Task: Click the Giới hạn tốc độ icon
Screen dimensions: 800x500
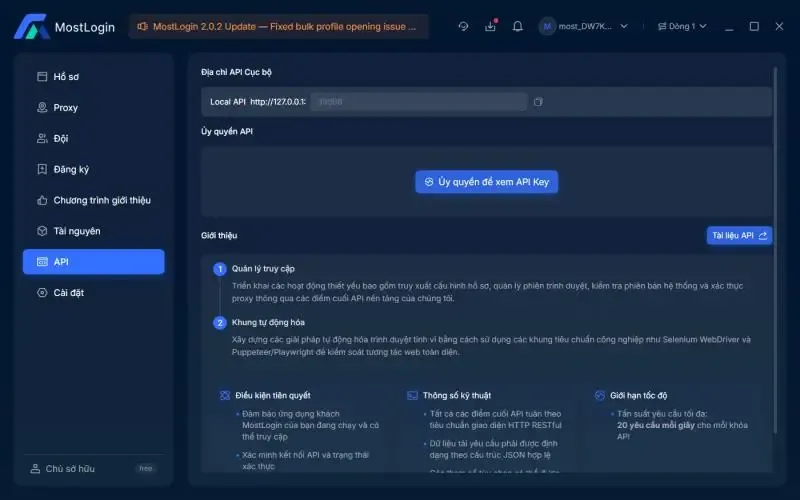Action: pos(600,395)
